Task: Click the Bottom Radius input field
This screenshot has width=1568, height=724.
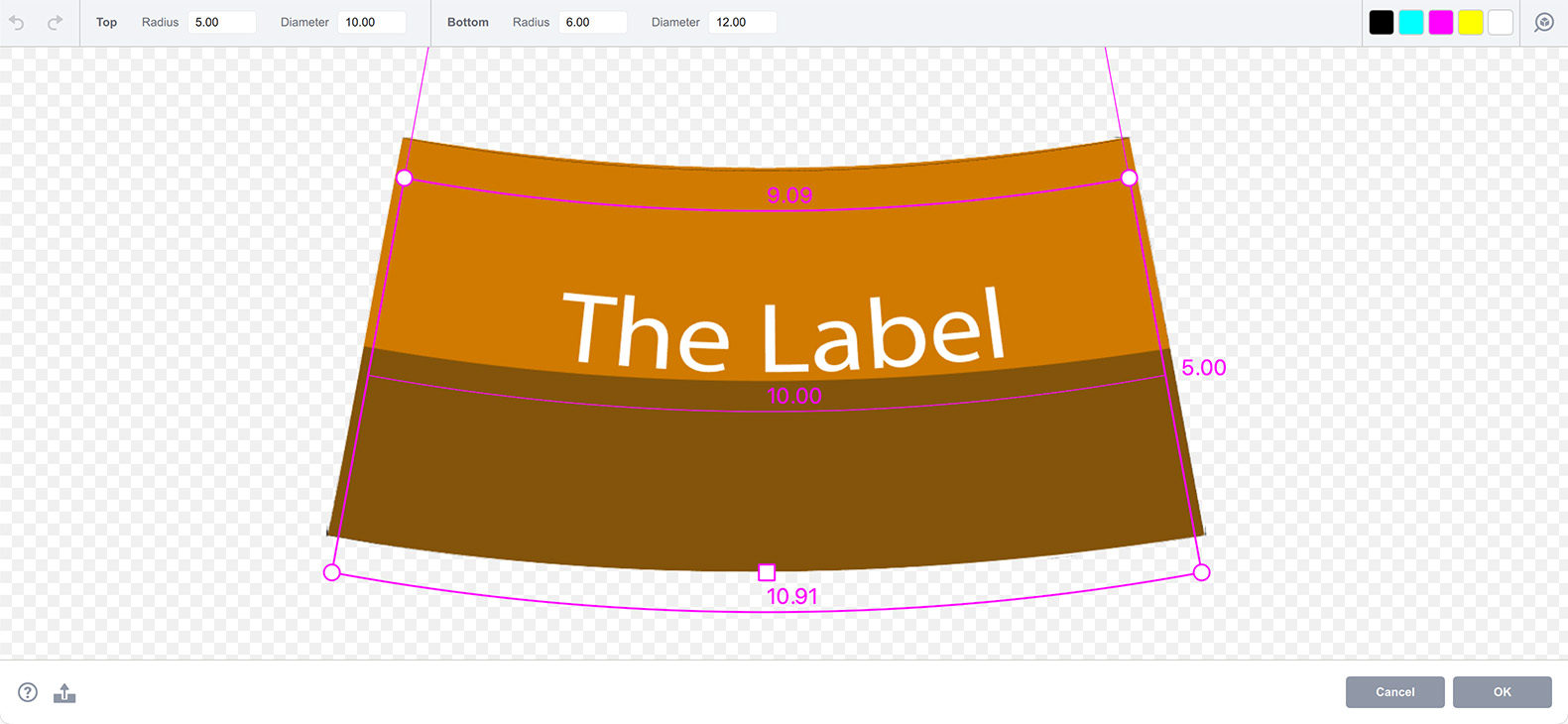Action: [593, 22]
